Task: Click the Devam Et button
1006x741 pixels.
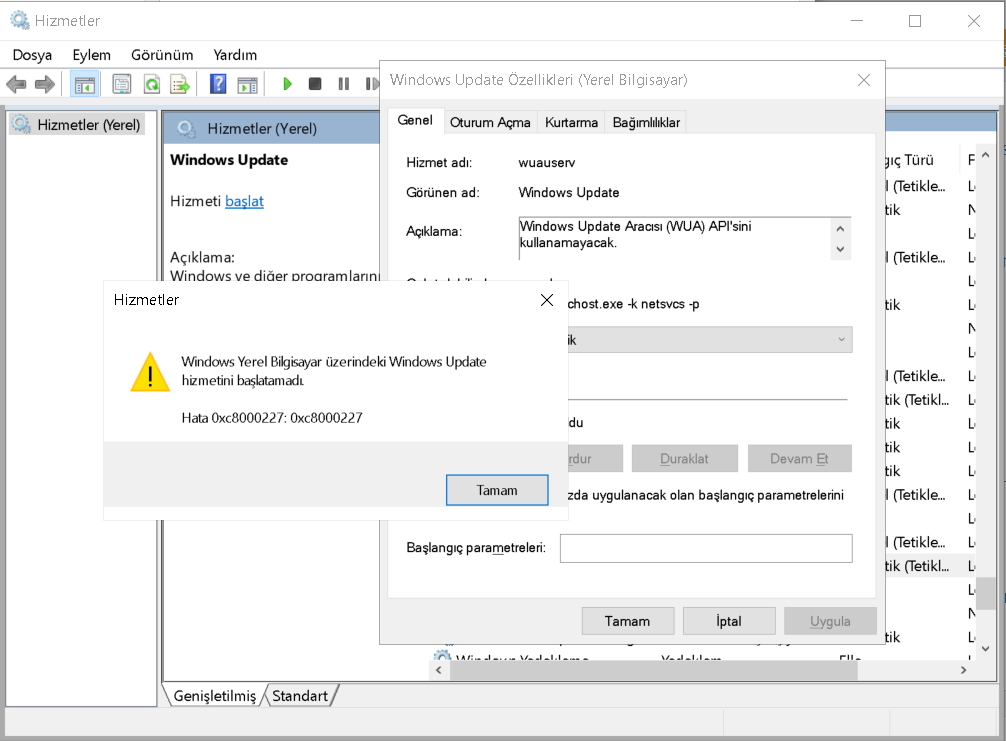Action: pyautogui.click(x=799, y=459)
